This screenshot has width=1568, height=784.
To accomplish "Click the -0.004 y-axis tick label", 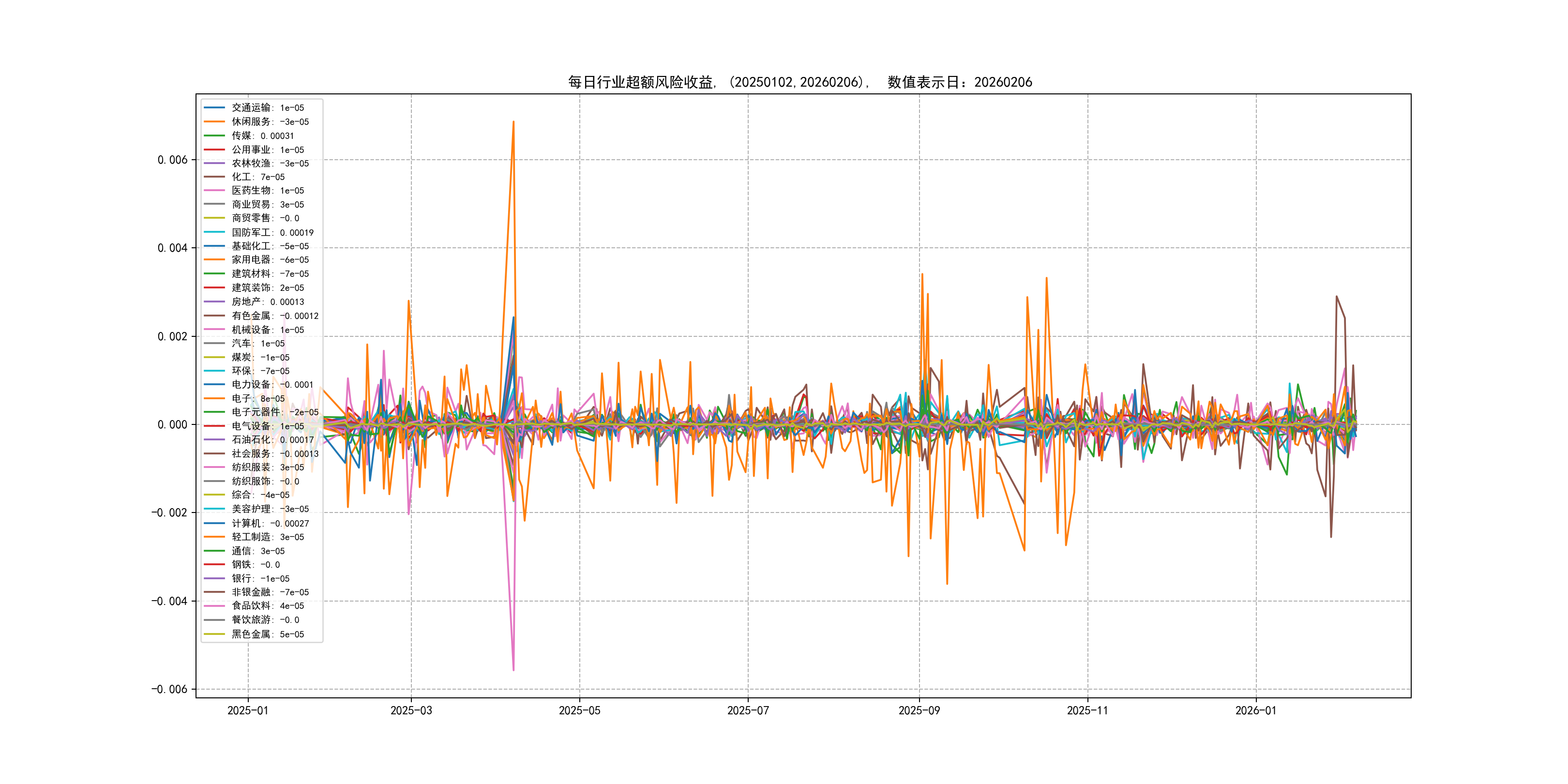I will pyautogui.click(x=169, y=602).
